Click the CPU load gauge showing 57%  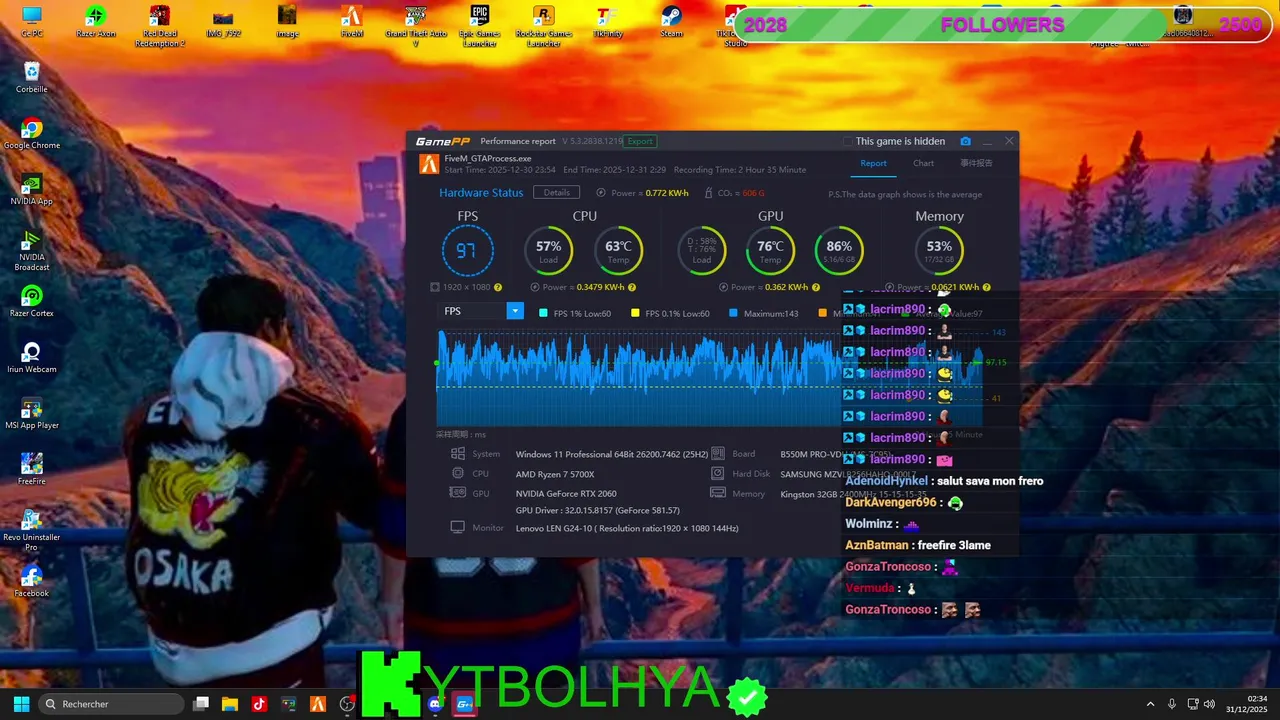point(548,250)
